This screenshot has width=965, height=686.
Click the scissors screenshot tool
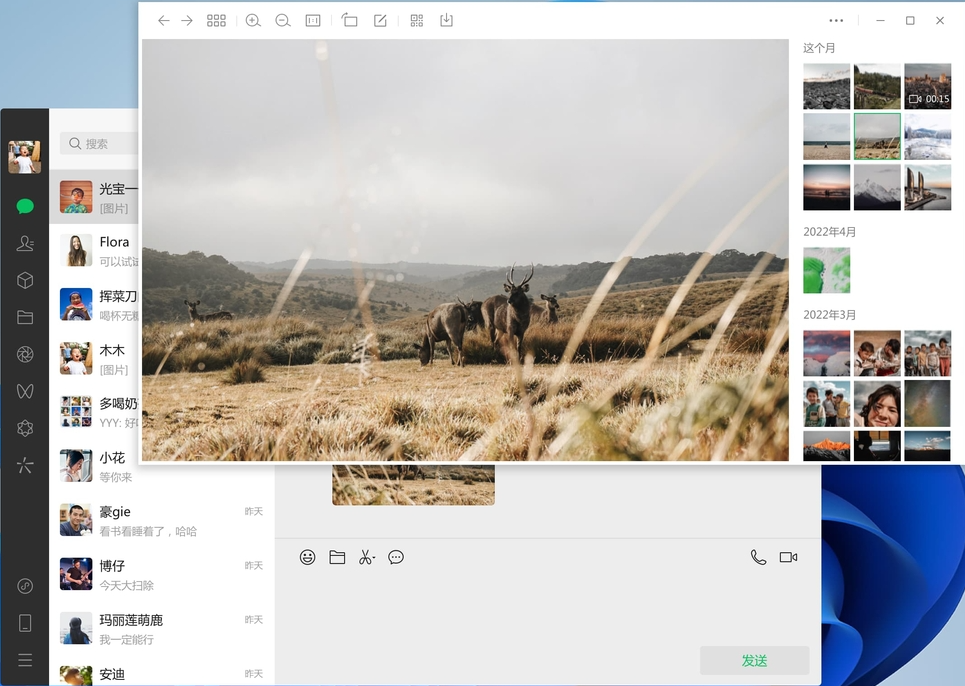[x=367, y=557]
